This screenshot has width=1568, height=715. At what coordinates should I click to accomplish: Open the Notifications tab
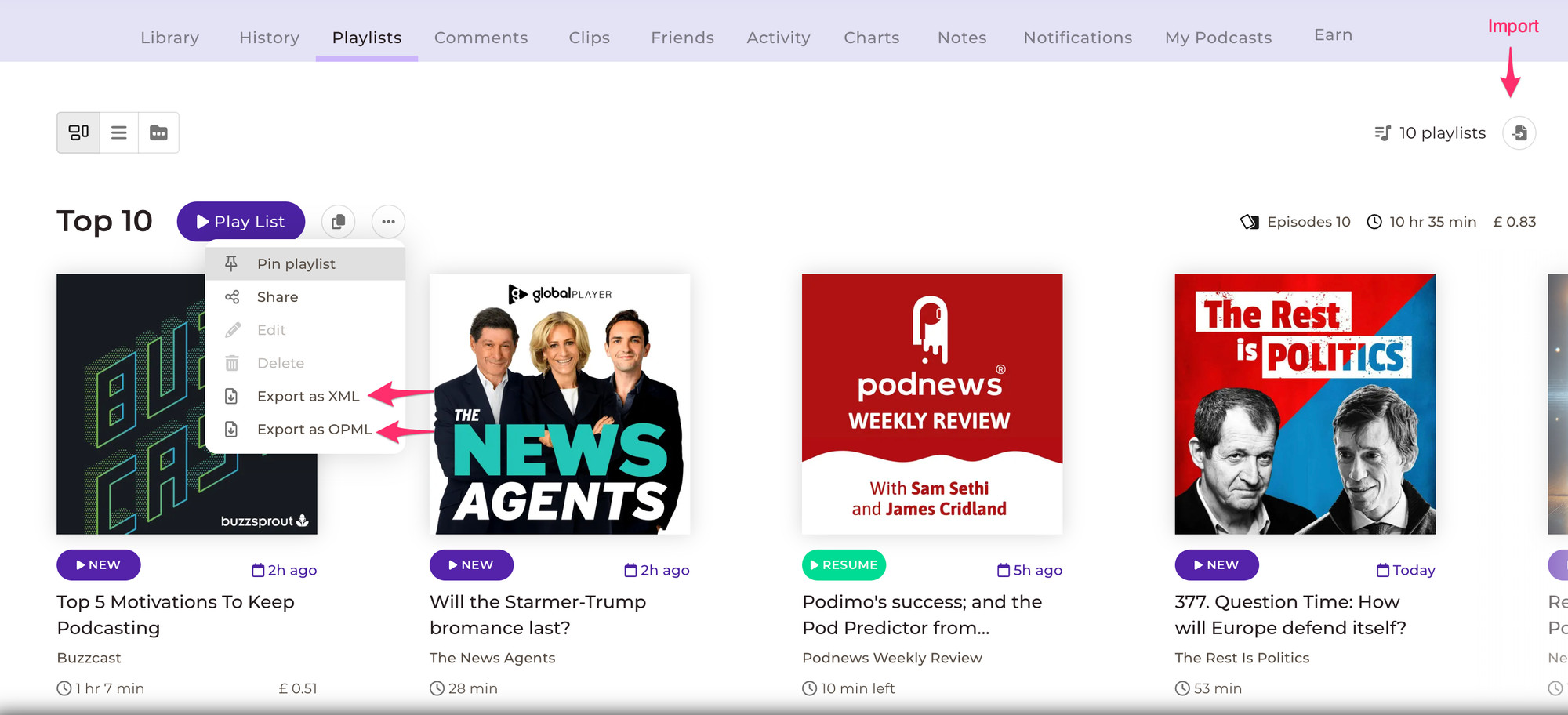(x=1077, y=38)
